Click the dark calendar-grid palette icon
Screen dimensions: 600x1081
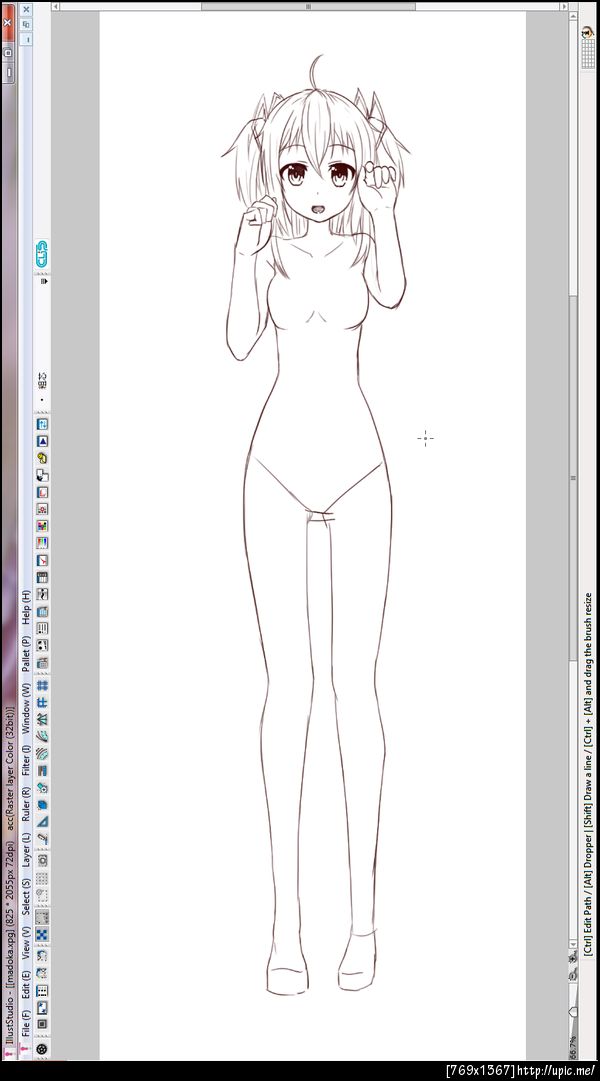42,577
